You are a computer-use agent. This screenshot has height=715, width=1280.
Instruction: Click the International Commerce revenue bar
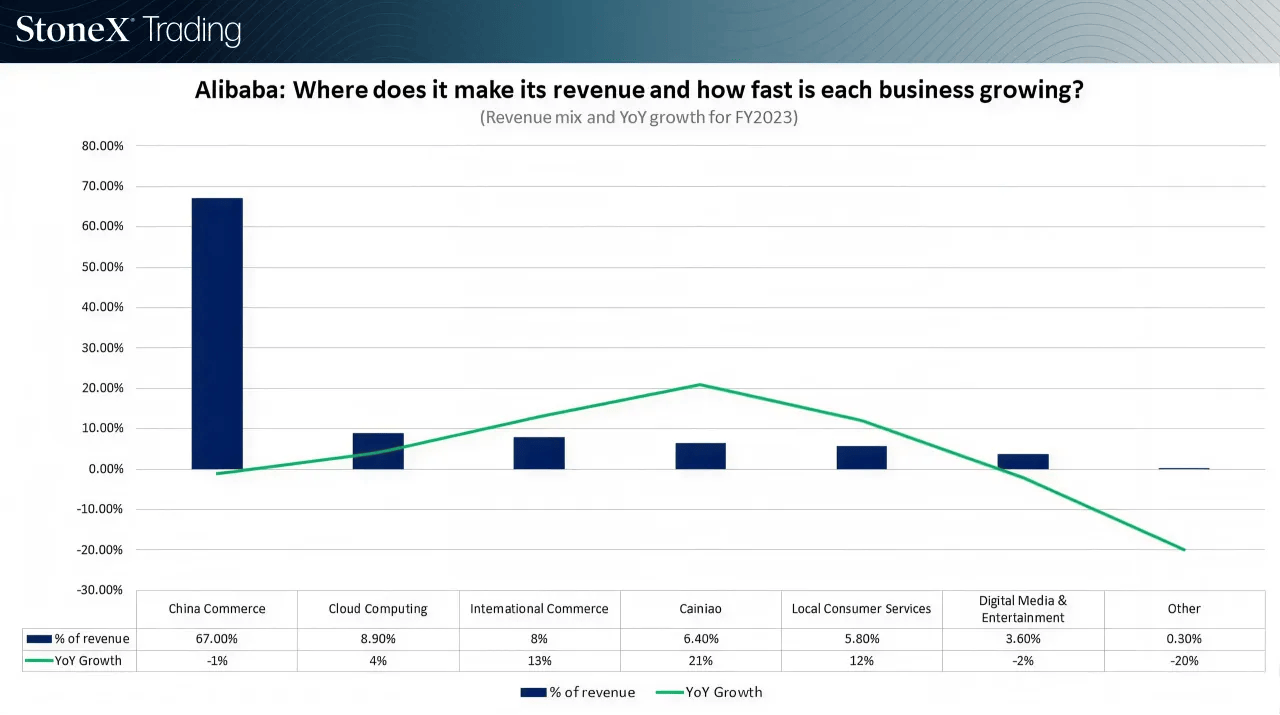pos(539,453)
